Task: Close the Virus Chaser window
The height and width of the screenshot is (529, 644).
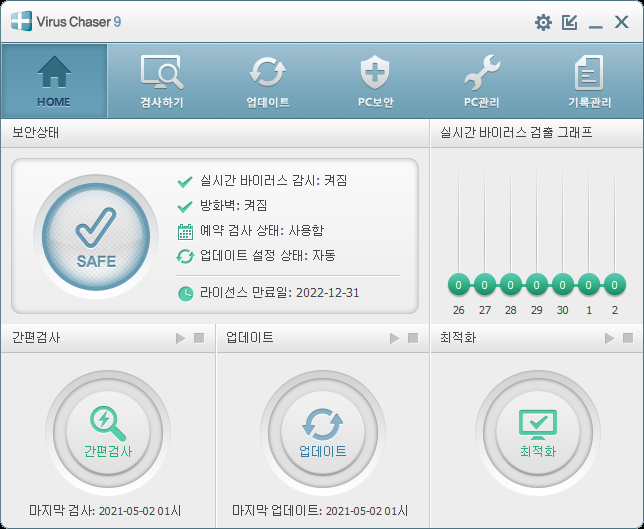Action: point(621,22)
